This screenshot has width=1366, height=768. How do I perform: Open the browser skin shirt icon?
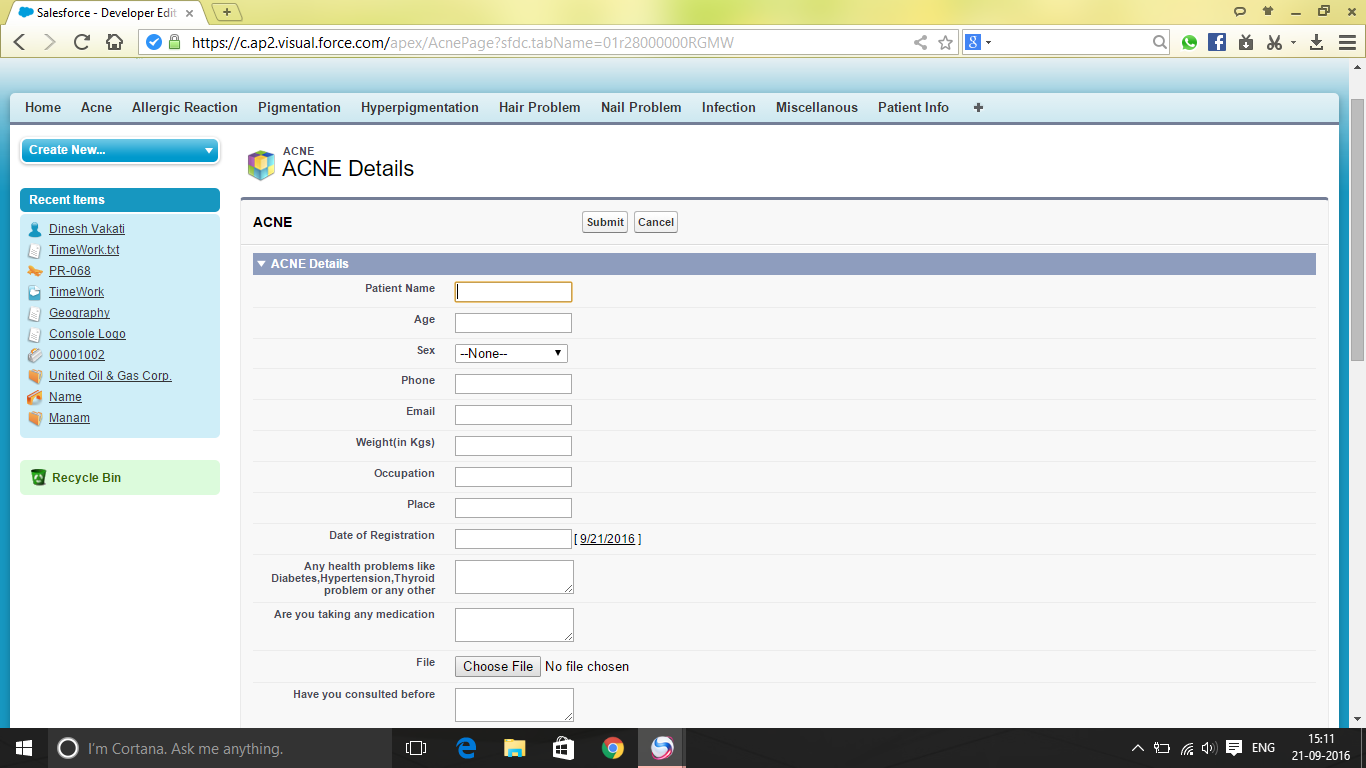point(1268,11)
